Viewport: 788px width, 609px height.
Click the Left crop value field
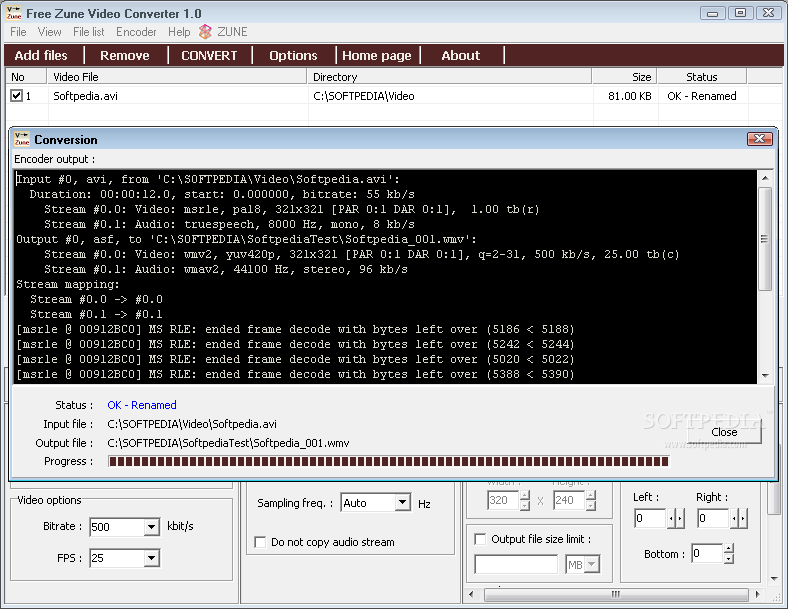(x=650, y=518)
